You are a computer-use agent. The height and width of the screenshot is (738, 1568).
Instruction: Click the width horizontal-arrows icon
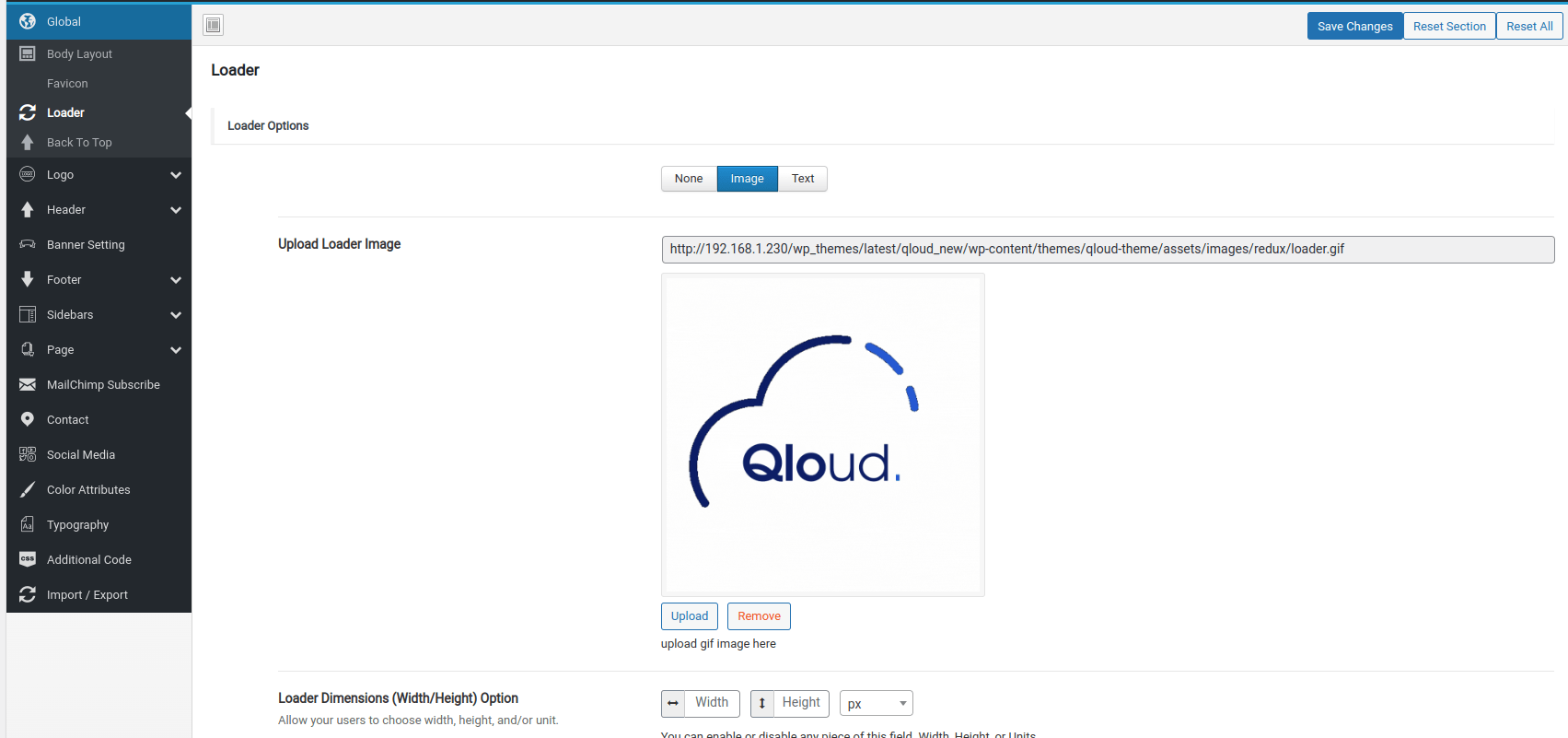click(673, 703)
